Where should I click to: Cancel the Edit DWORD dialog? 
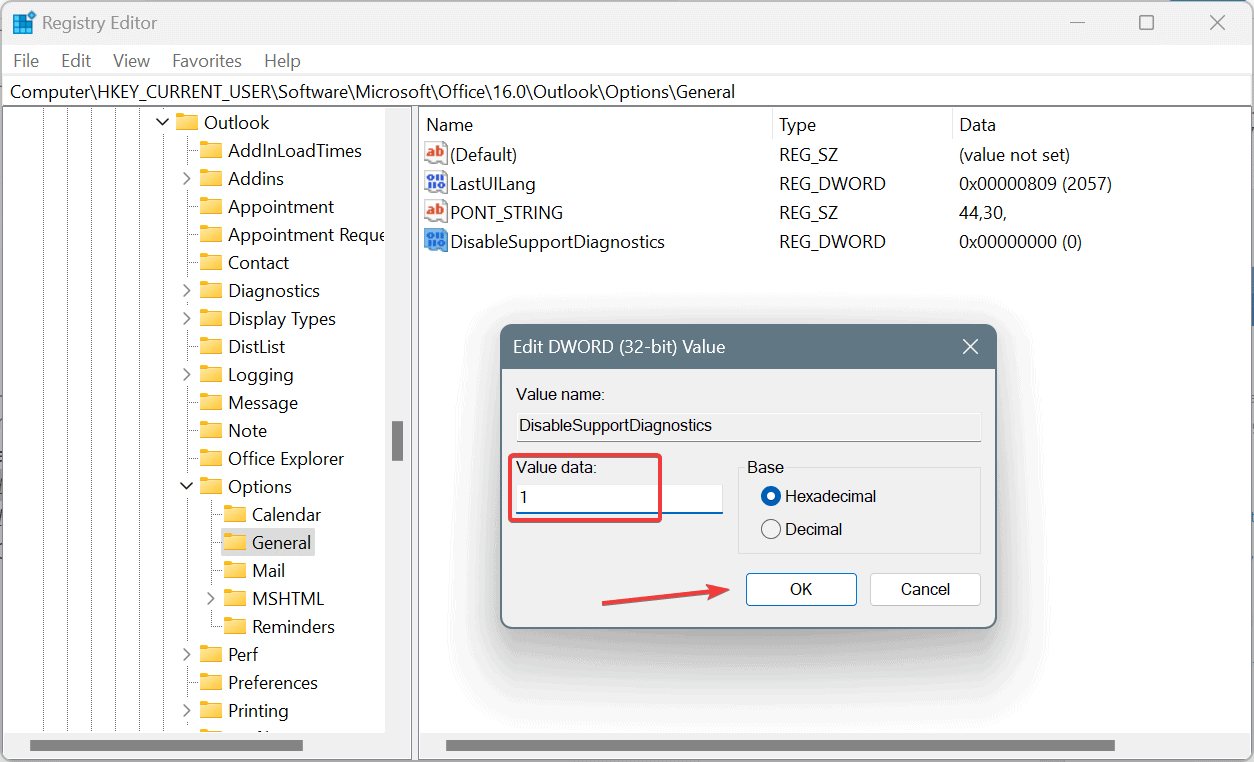tap(925, 589)
